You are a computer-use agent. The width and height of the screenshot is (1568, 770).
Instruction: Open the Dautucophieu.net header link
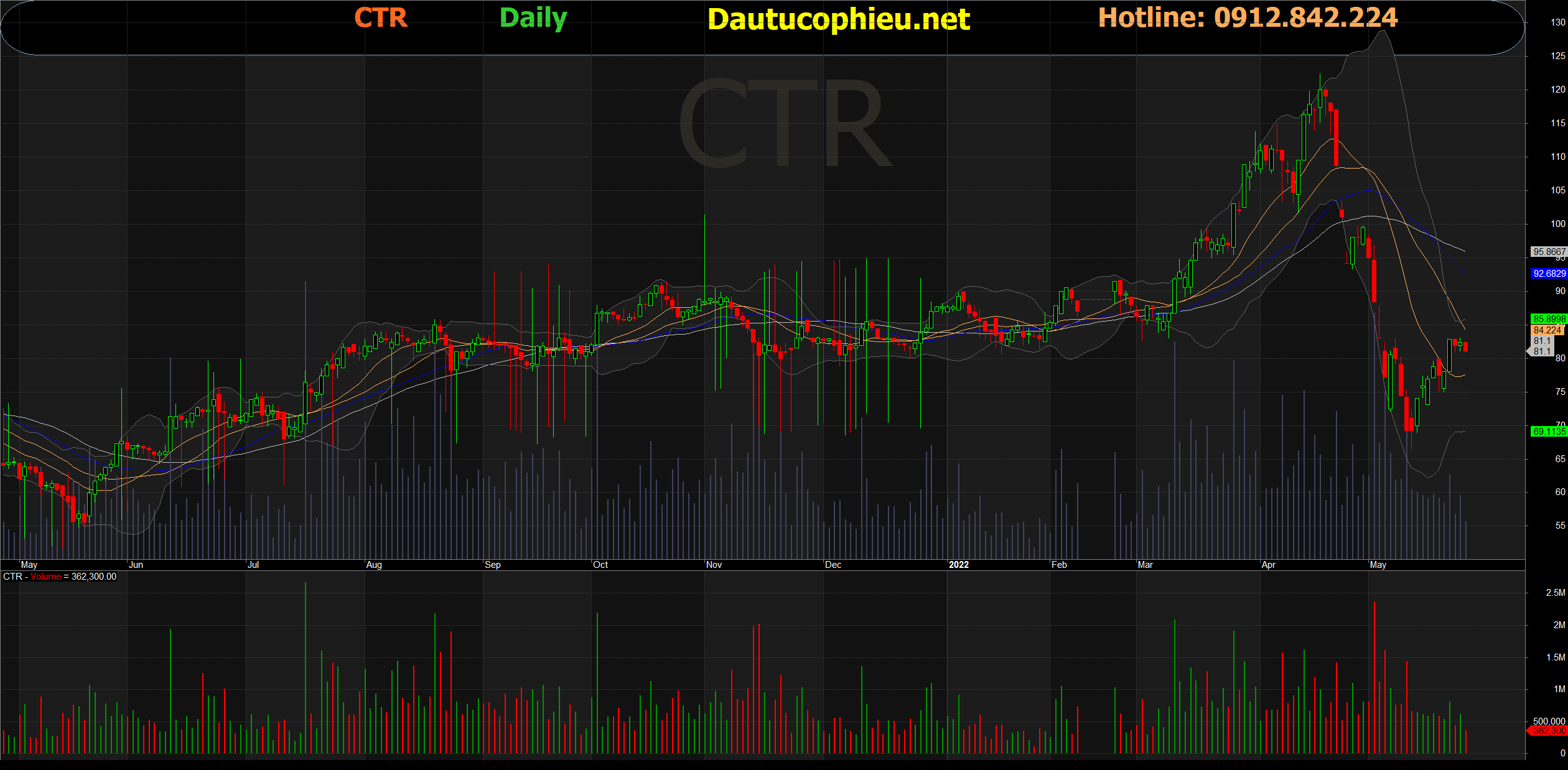(838, 19)
